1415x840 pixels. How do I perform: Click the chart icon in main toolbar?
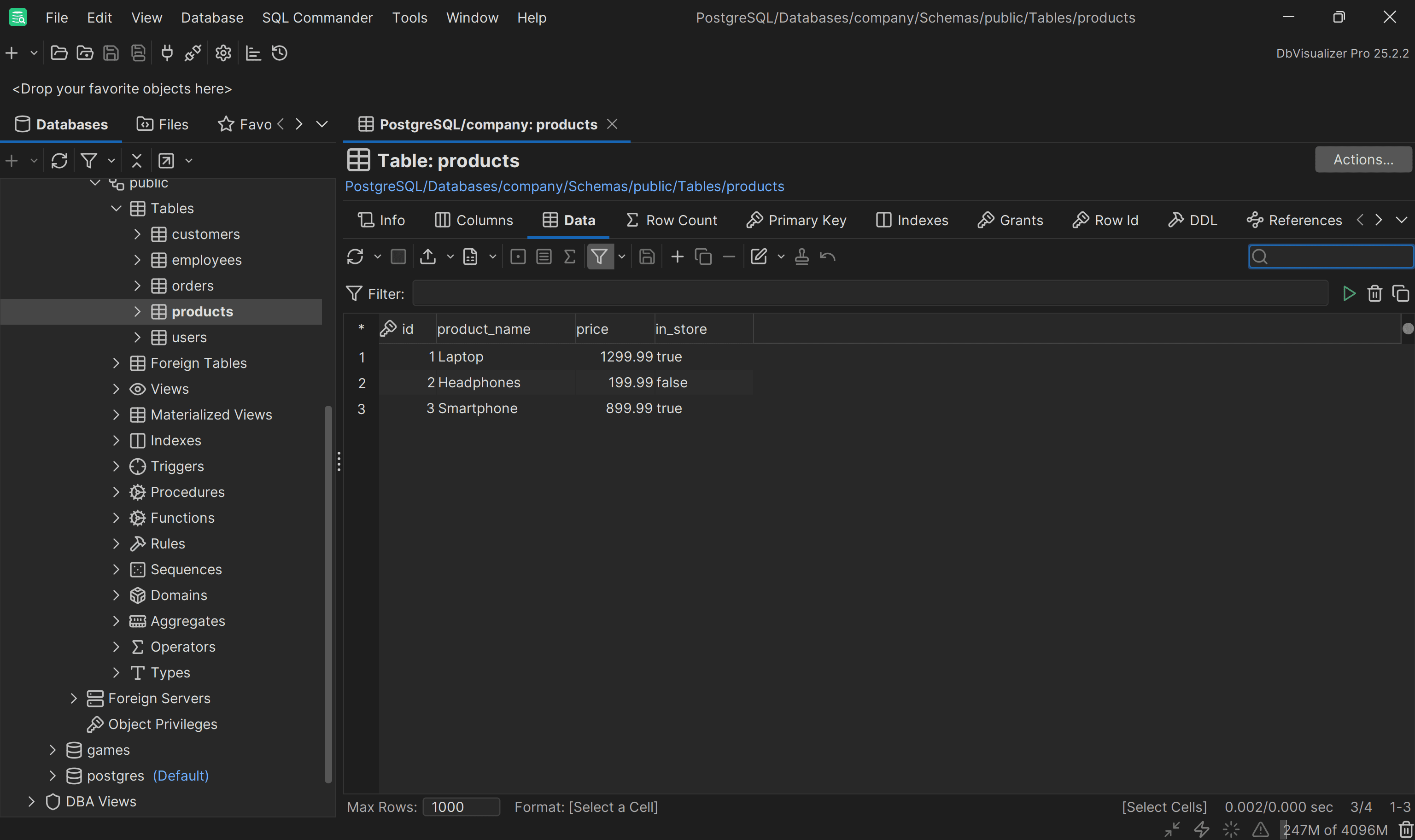(x=253, y=53)
